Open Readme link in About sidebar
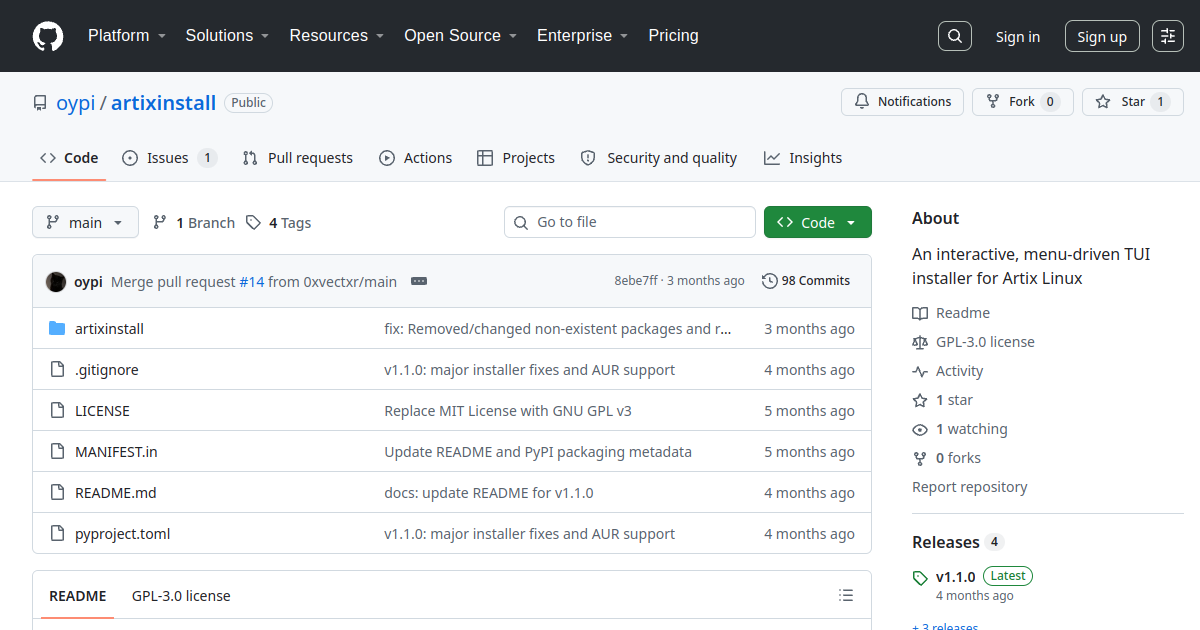 point(951,313)
